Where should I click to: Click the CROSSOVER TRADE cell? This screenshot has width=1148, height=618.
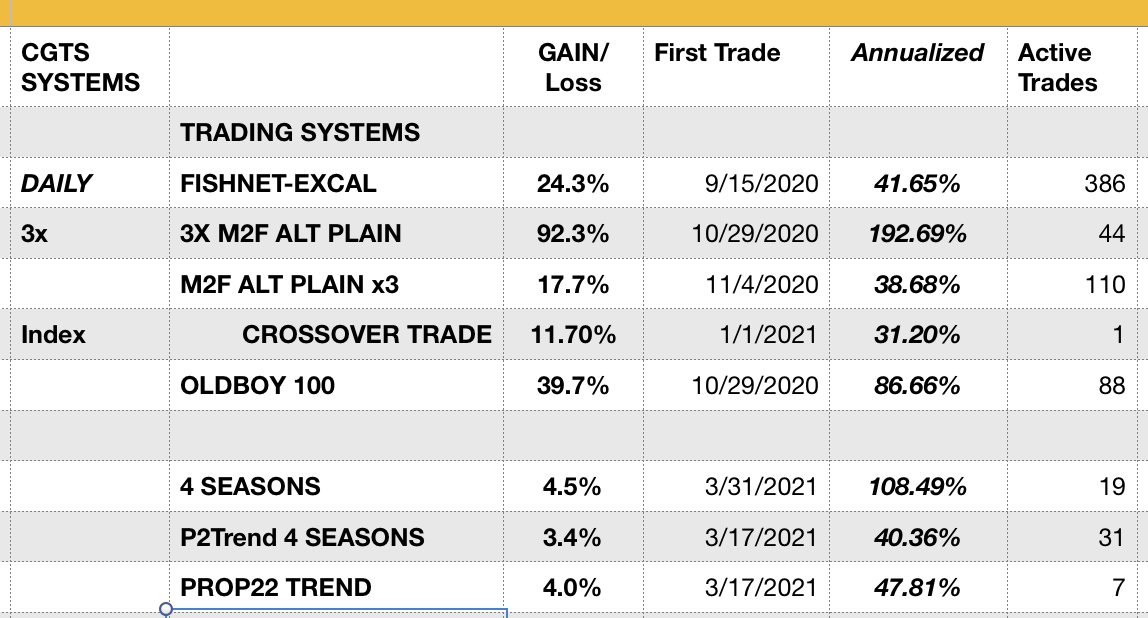(x=366, y=335)
